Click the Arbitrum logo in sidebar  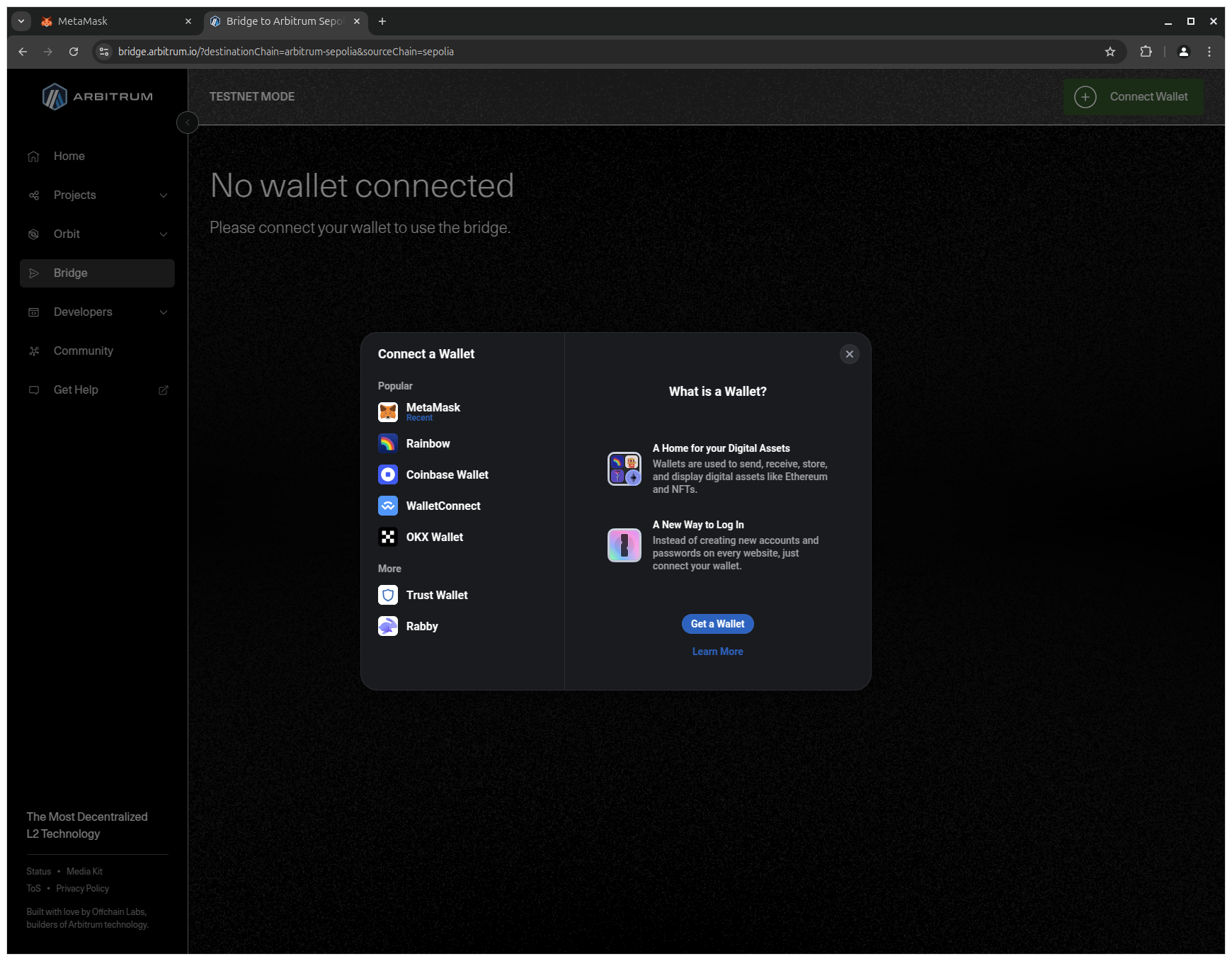point(98,96)
